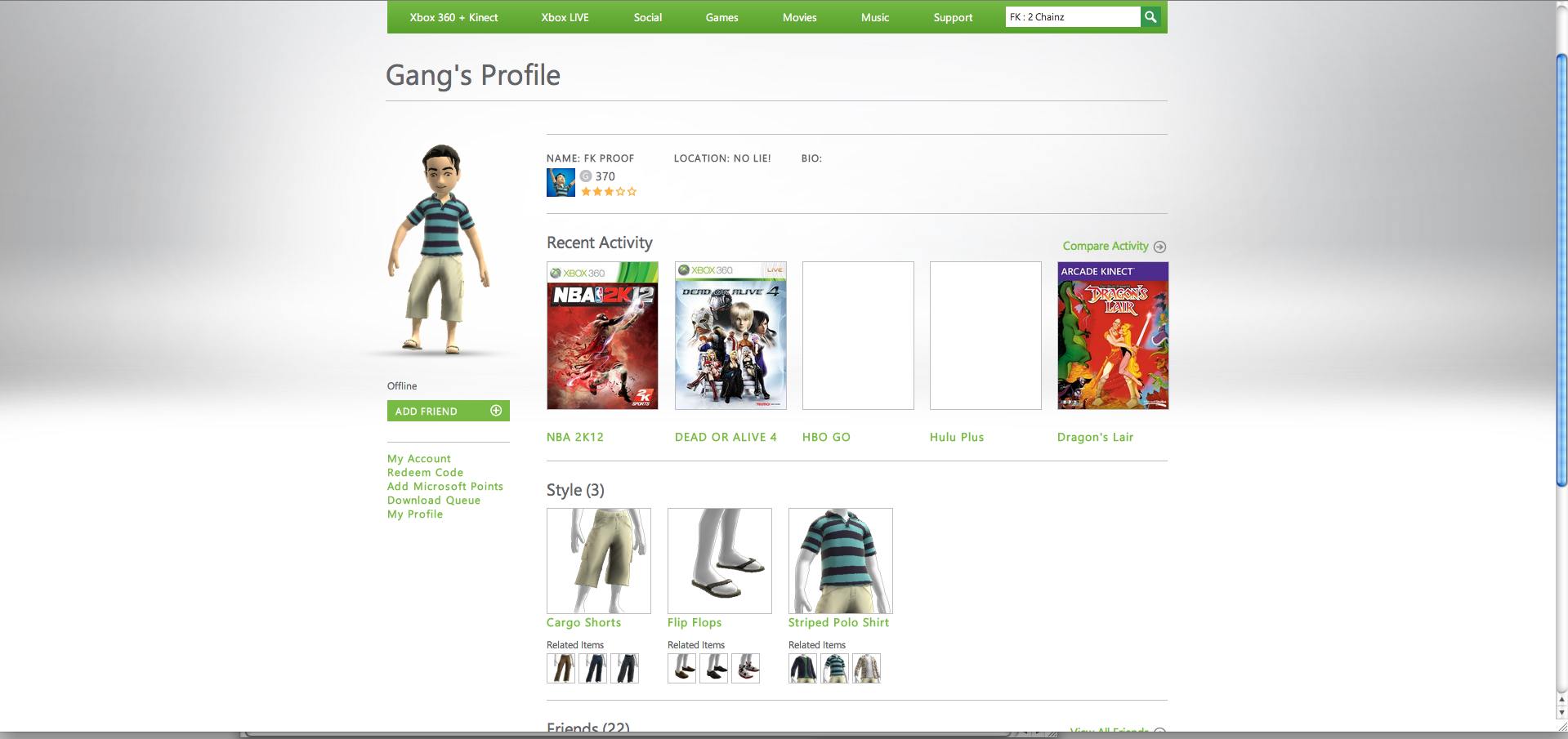Screen dimensions: 1568x739
Task: Click the Hulu Plus title link
Action: tap(957, 438)
